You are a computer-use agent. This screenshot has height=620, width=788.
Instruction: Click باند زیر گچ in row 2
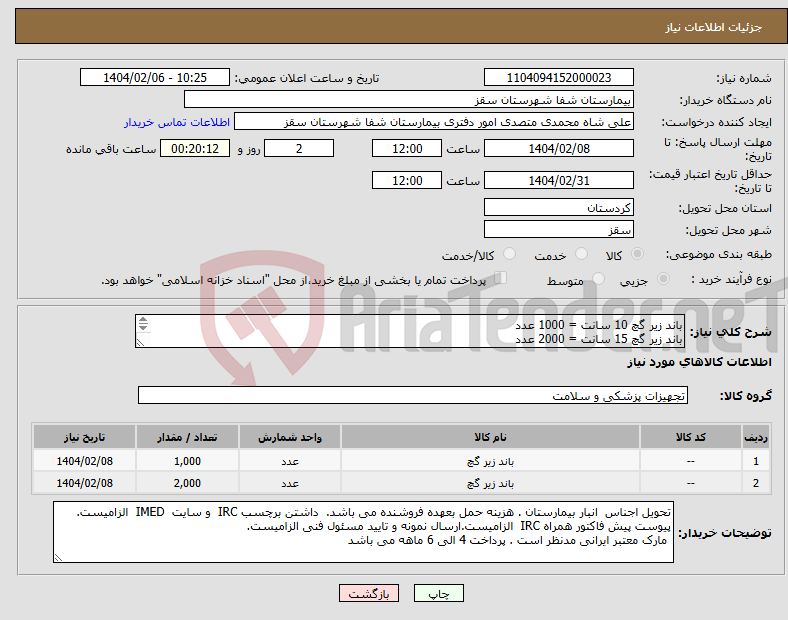[490, 483]
